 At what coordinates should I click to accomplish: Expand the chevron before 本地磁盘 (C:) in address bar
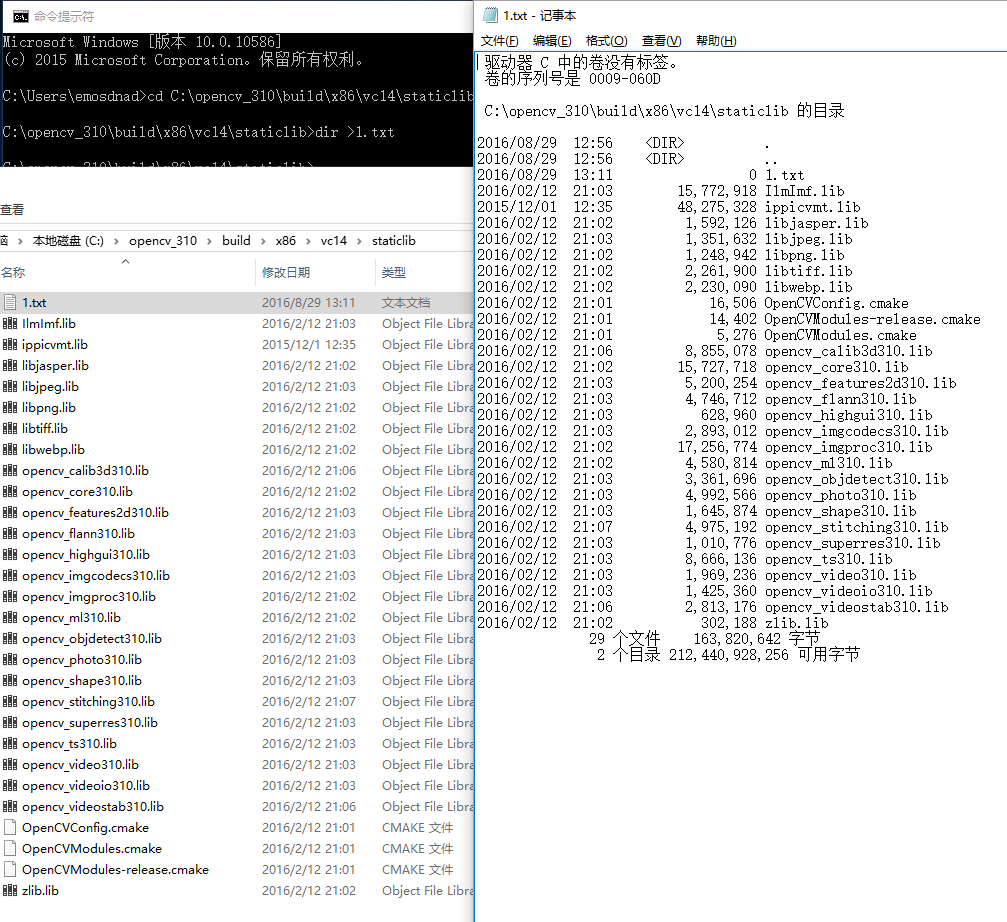[20, 241]
